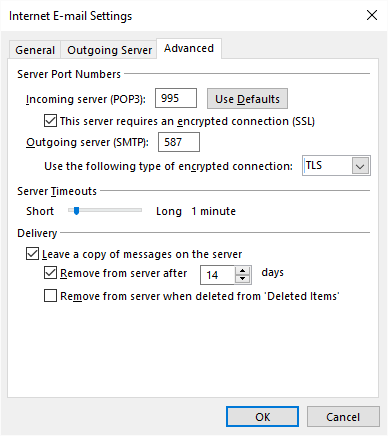Screen dimensions: 388x436
Task: Increase days with the spinner up arrow
Action: point(242,271)
